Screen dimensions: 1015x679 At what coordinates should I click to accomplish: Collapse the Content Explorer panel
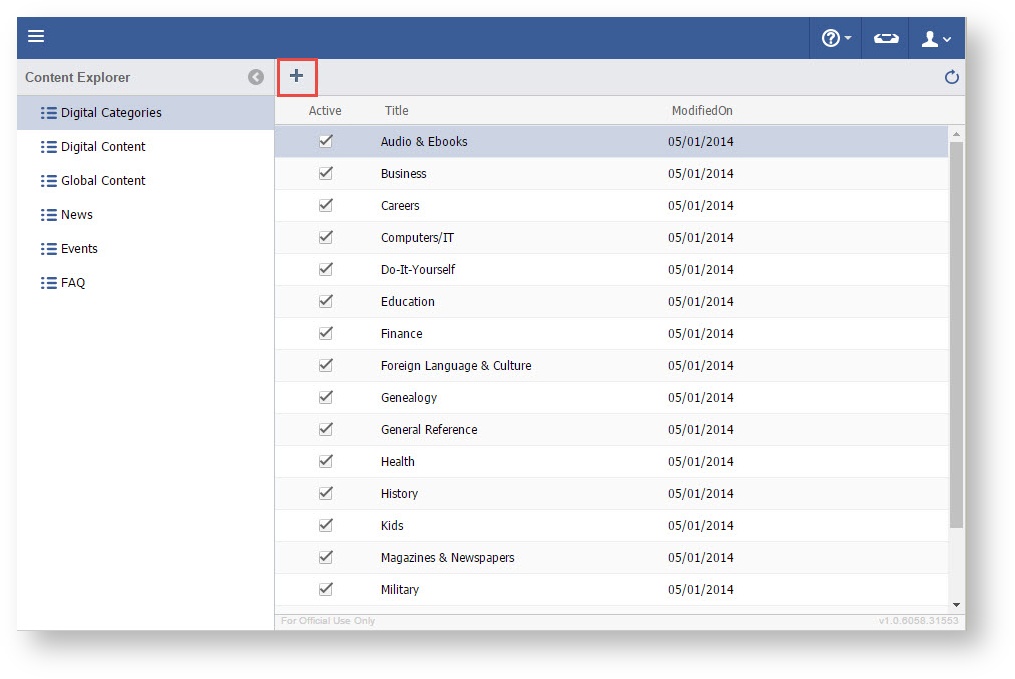256,77
